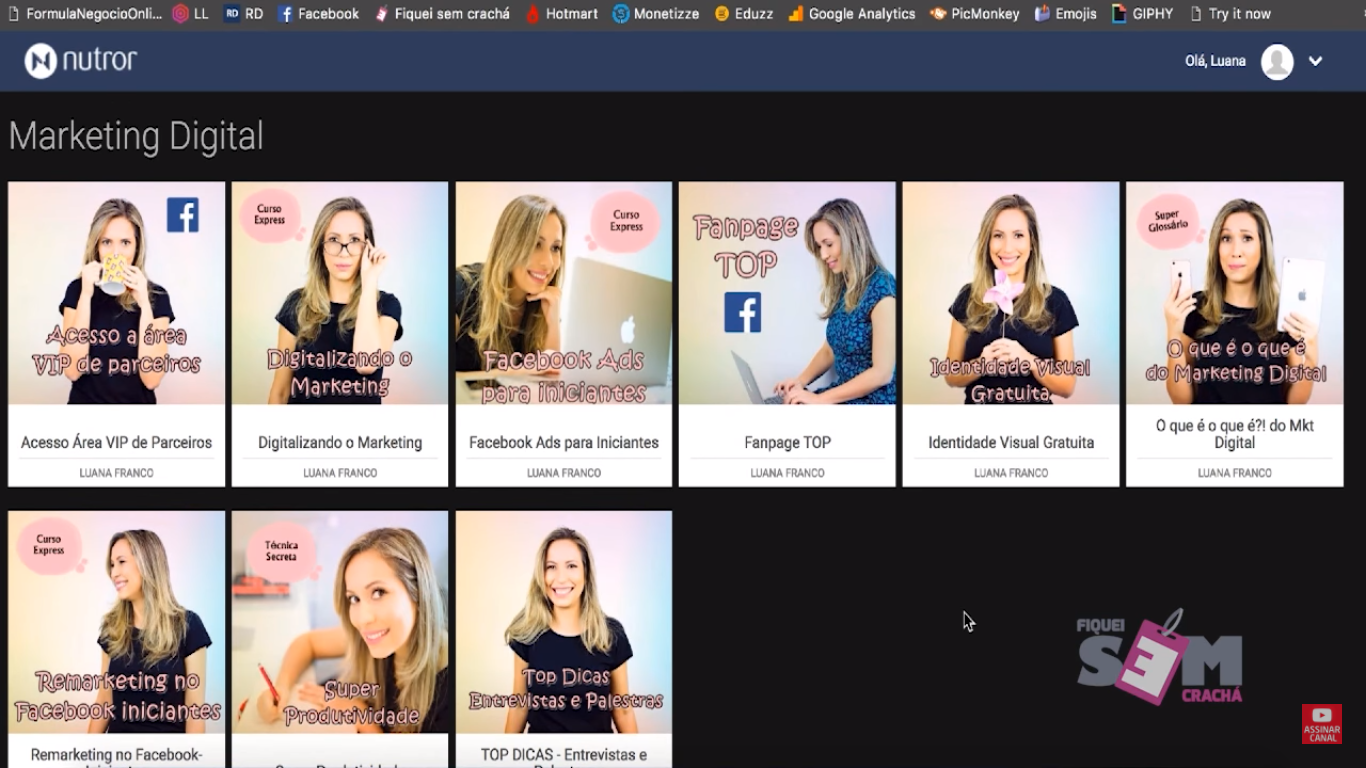Click the Nutror logo
Screen dimensions: 1366x768
(x=81, y=61)
